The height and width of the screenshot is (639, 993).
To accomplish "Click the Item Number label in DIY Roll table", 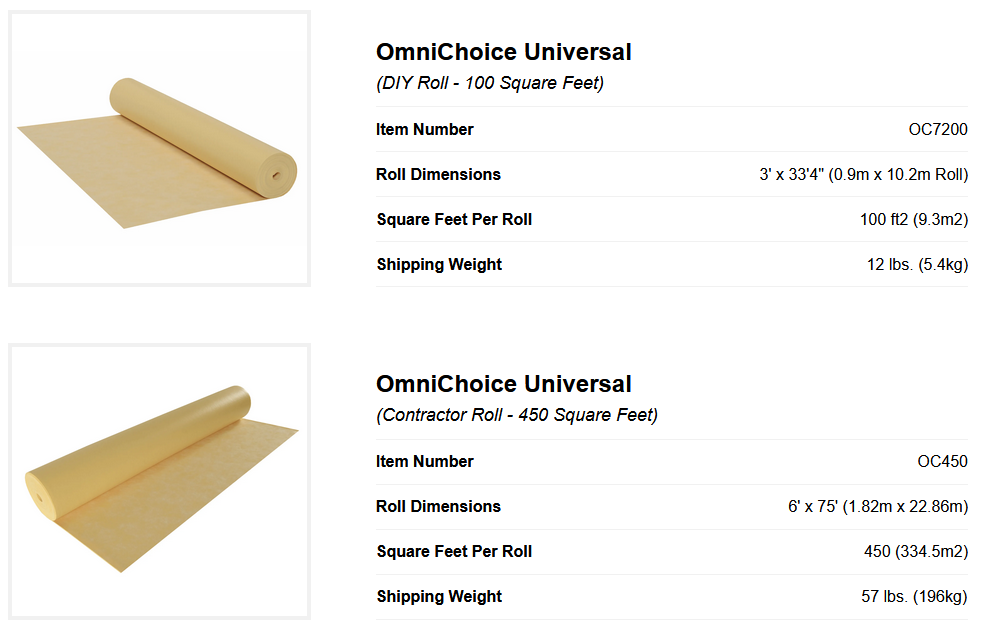I will click(425, 129).
